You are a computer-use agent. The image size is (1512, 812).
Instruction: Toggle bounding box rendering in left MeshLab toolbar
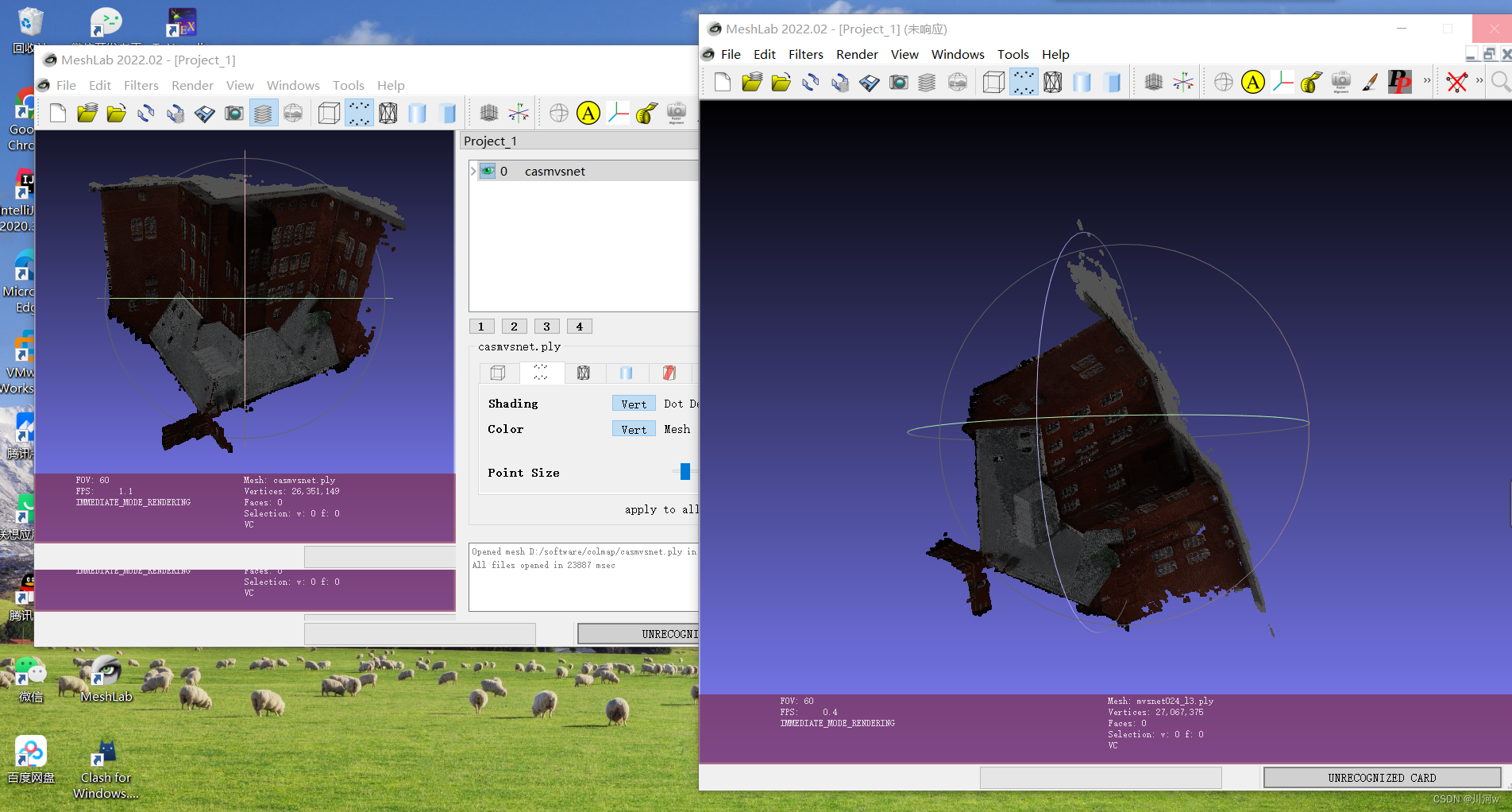click(329, 114)
